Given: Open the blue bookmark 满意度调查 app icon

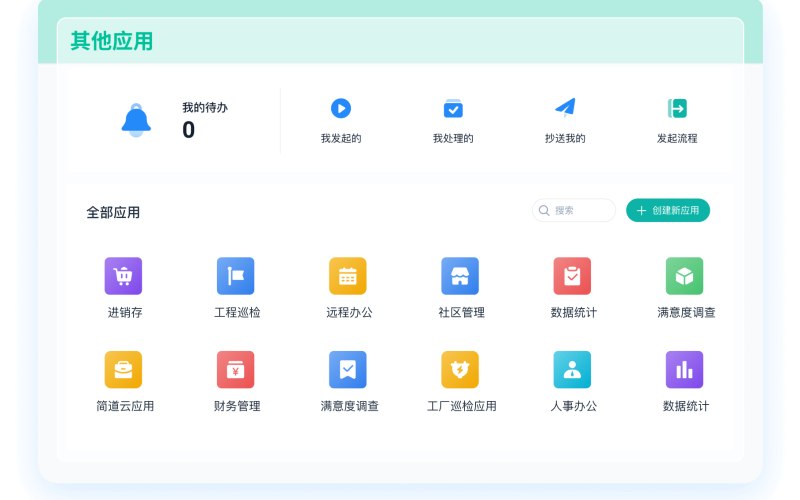Looking at the screenshot, I should click(x=348, y=370).
